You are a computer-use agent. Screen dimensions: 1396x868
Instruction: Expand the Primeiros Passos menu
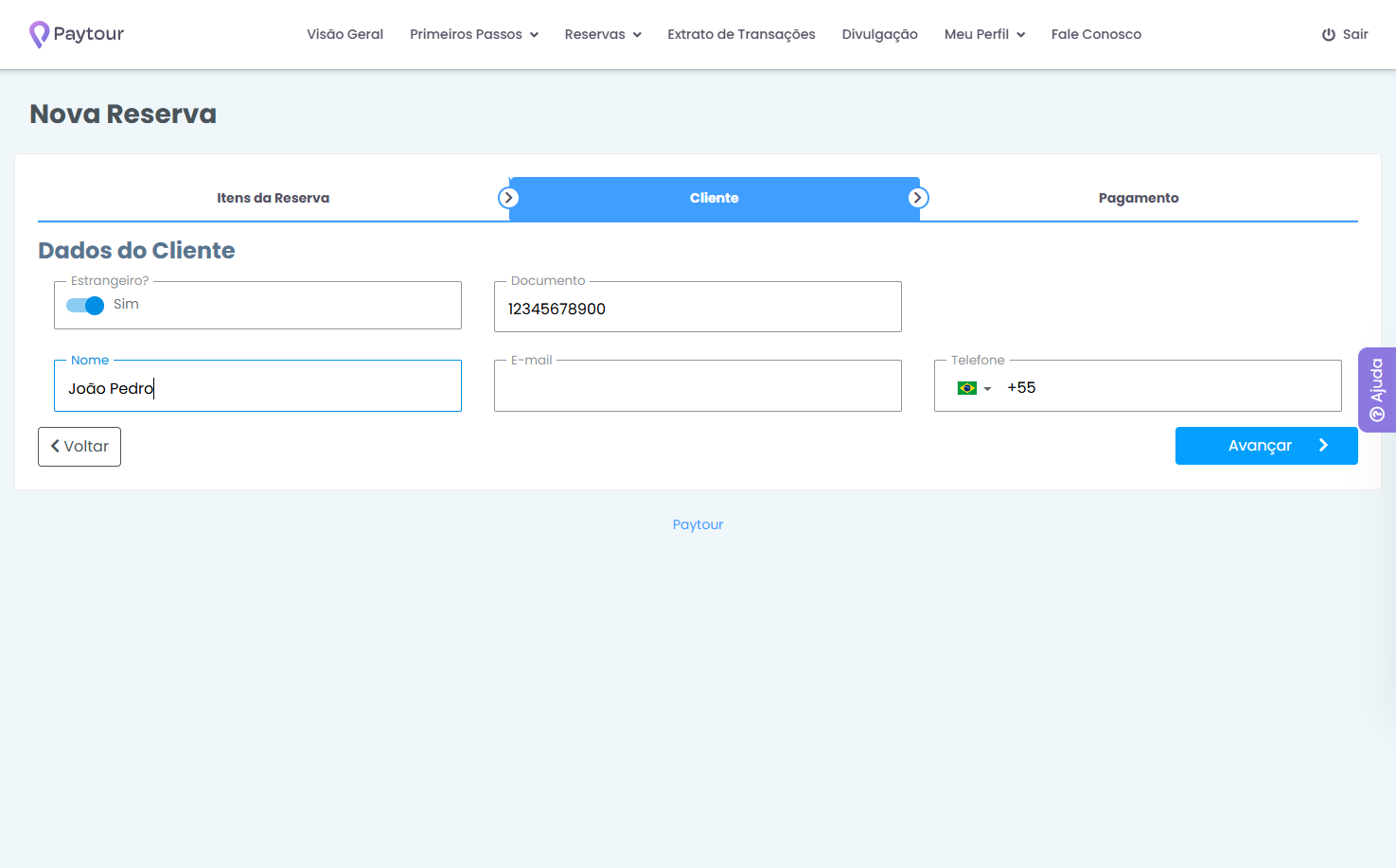pyautogui.click(x=474, y=34)
